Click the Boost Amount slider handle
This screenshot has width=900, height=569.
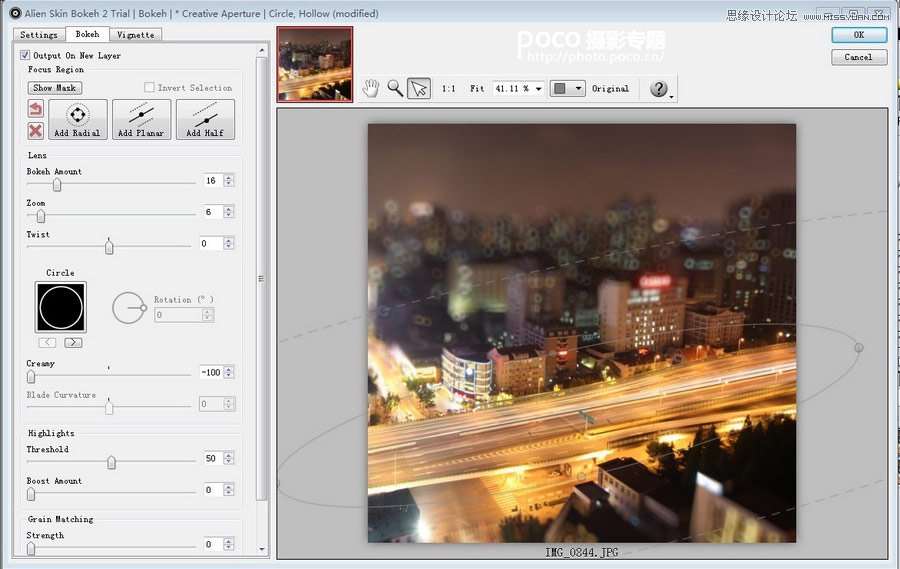(x=31, y=494)
